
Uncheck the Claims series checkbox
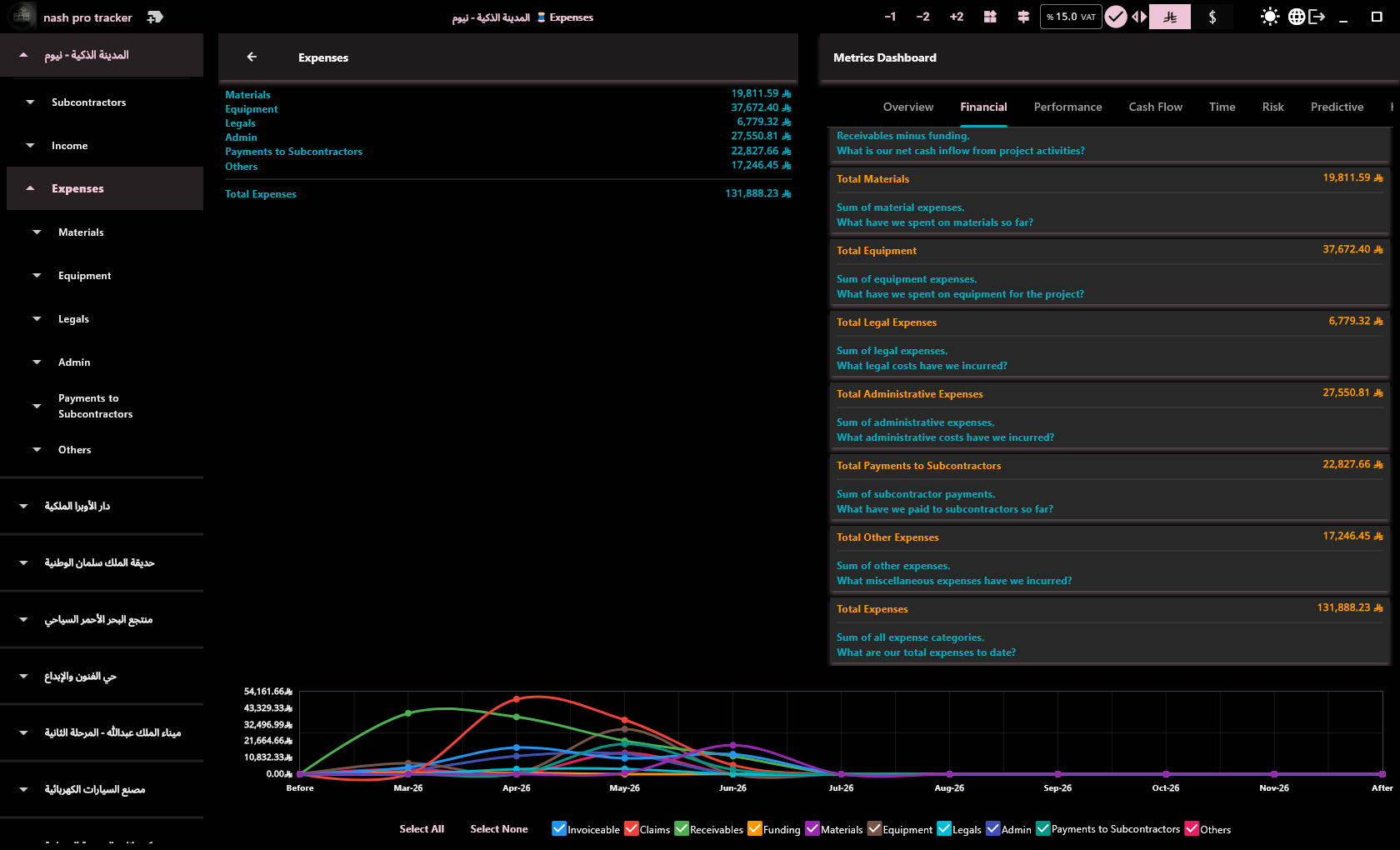pyautogui.click(x=632, y=828)
